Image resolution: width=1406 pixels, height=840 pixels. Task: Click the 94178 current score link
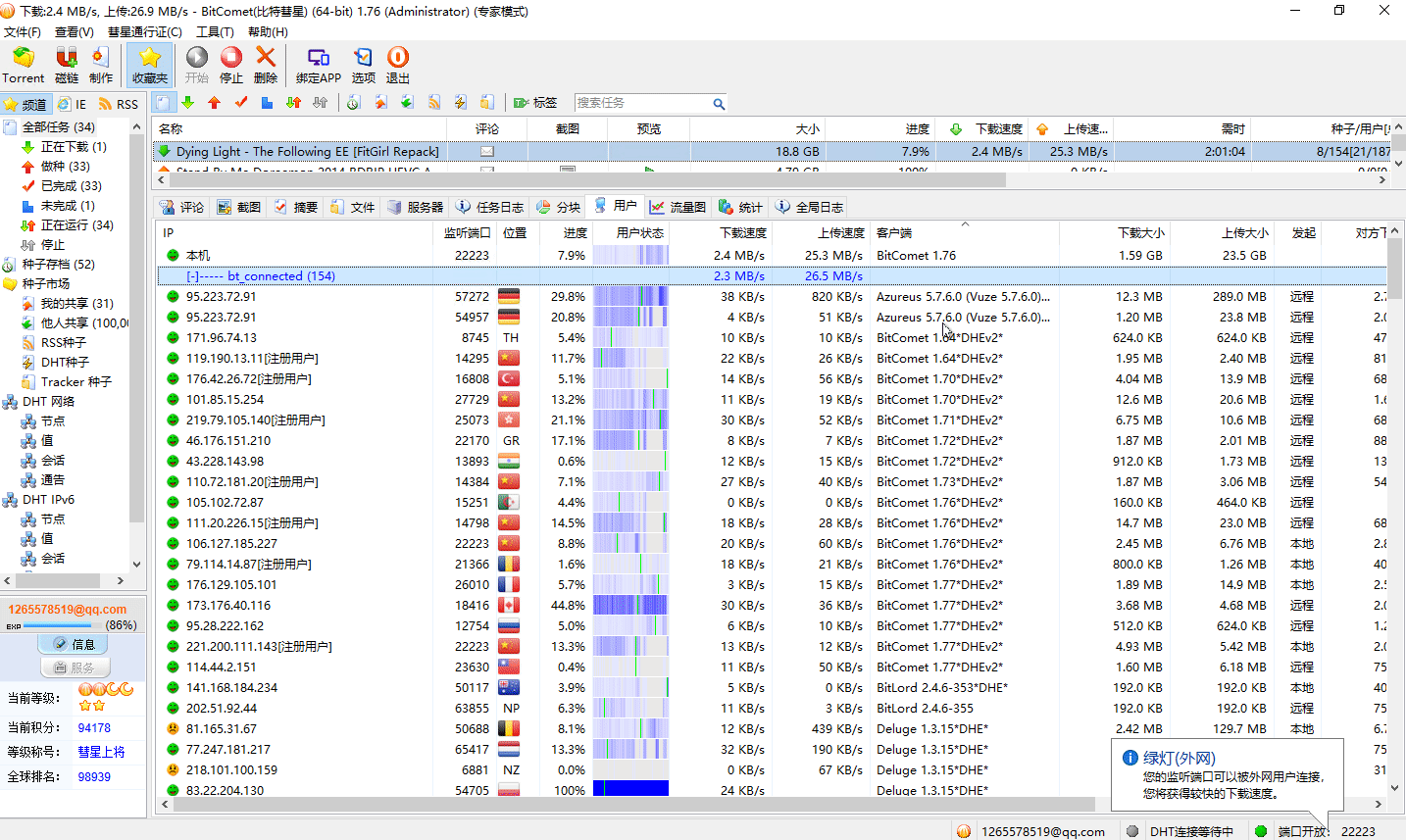pyautogui.click(x=94, y=728)
